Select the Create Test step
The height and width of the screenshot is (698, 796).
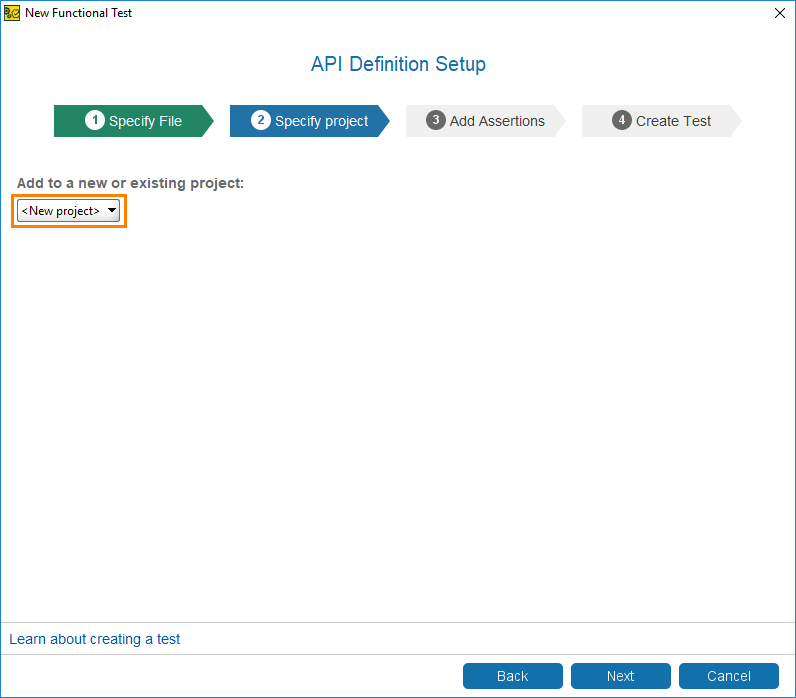point(661,121)
